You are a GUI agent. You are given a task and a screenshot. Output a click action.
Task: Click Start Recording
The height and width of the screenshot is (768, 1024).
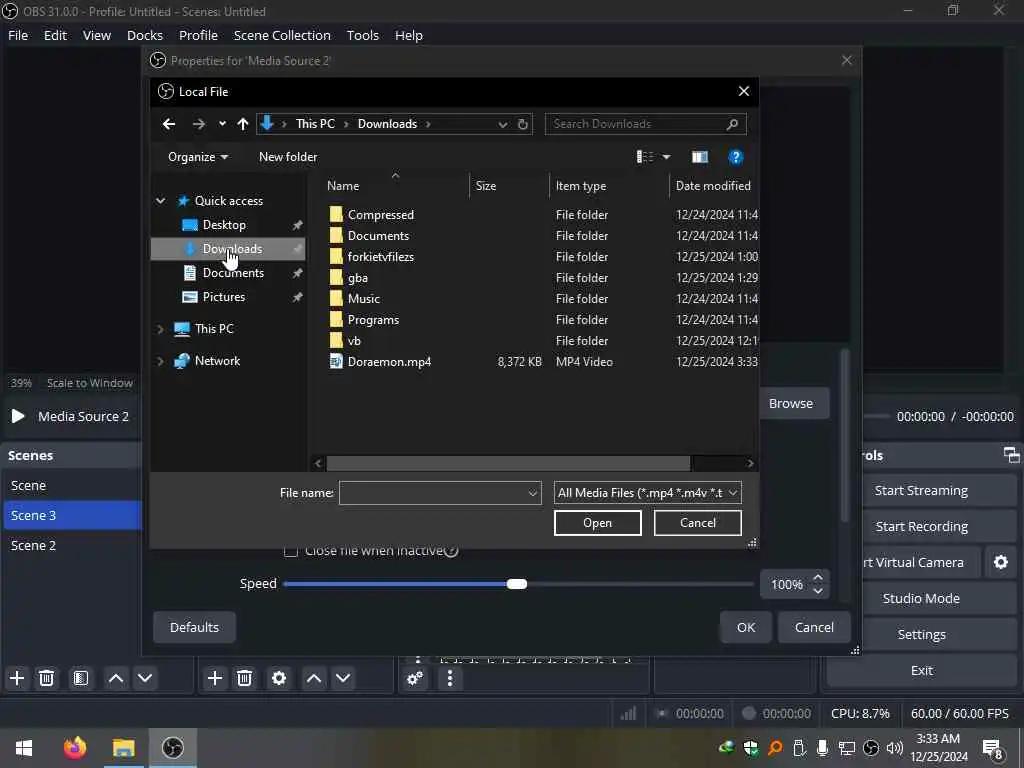coord(921,526)
